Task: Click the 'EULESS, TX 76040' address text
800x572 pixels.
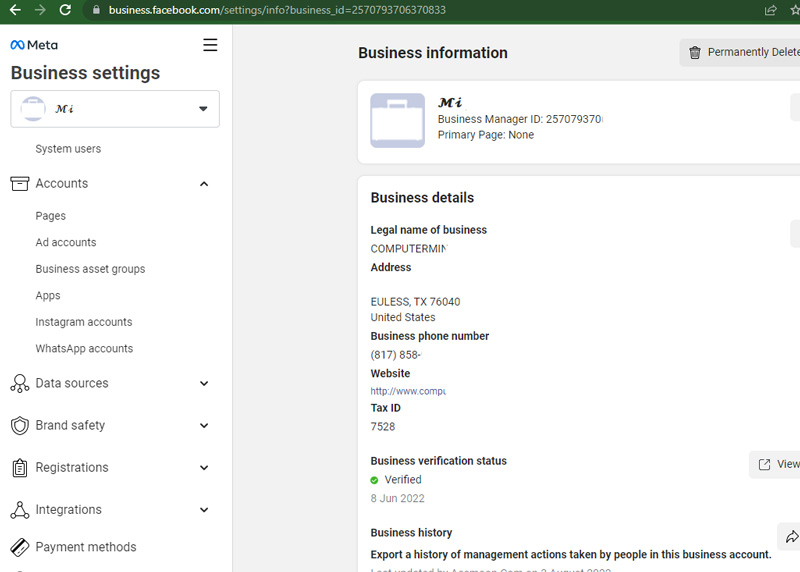Action: point(415,302)
